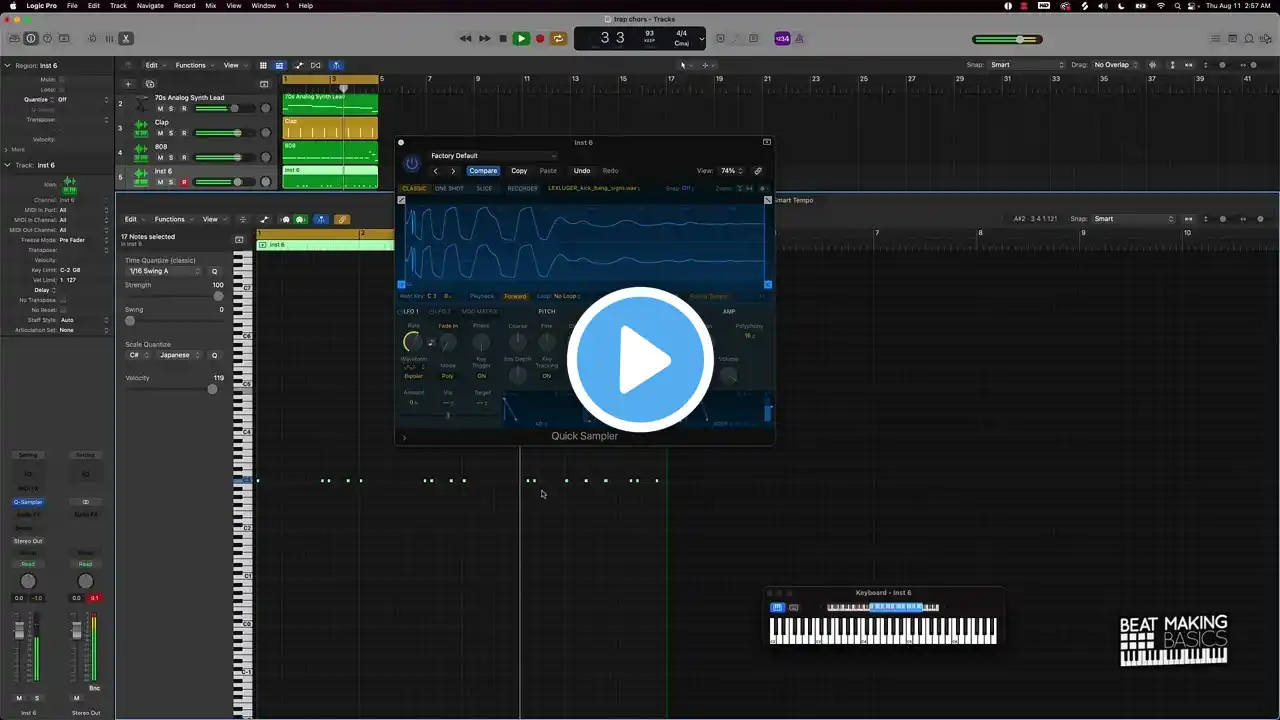Collapse the Region: Inst 6 disclosure triangle
Viewport: 1280px width, 720px height.
(x=7, y=66)
